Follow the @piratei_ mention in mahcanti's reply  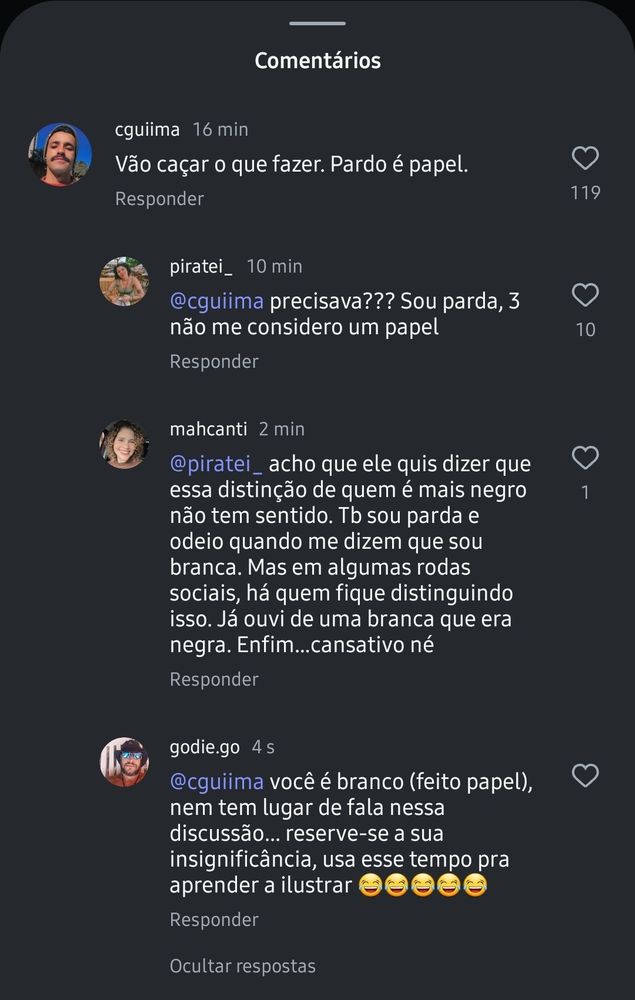tap(216, 464)
